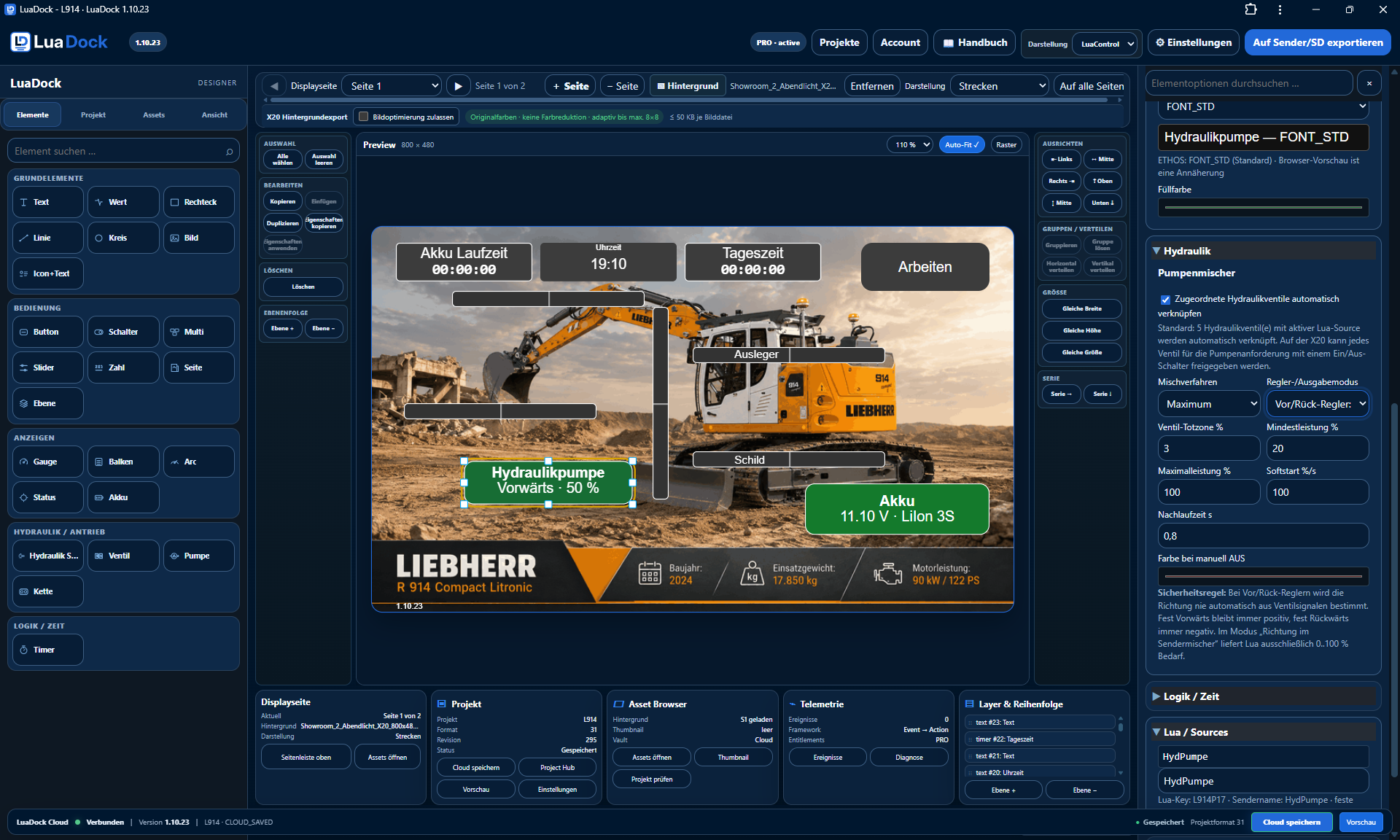Open Mischverfahren Maximum dropdown
The image size is (1400, 840).
[x=1209, y=404]
